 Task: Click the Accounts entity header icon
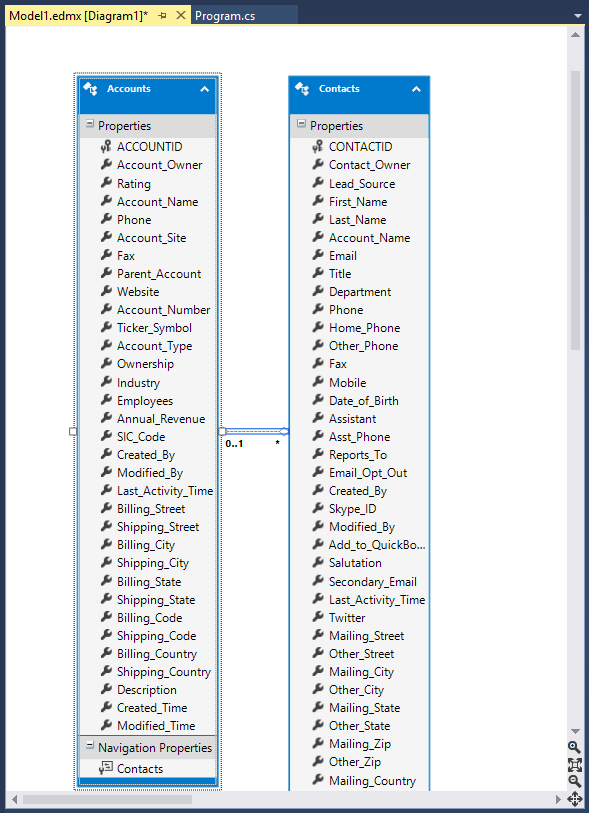click(x=90, y=89)
